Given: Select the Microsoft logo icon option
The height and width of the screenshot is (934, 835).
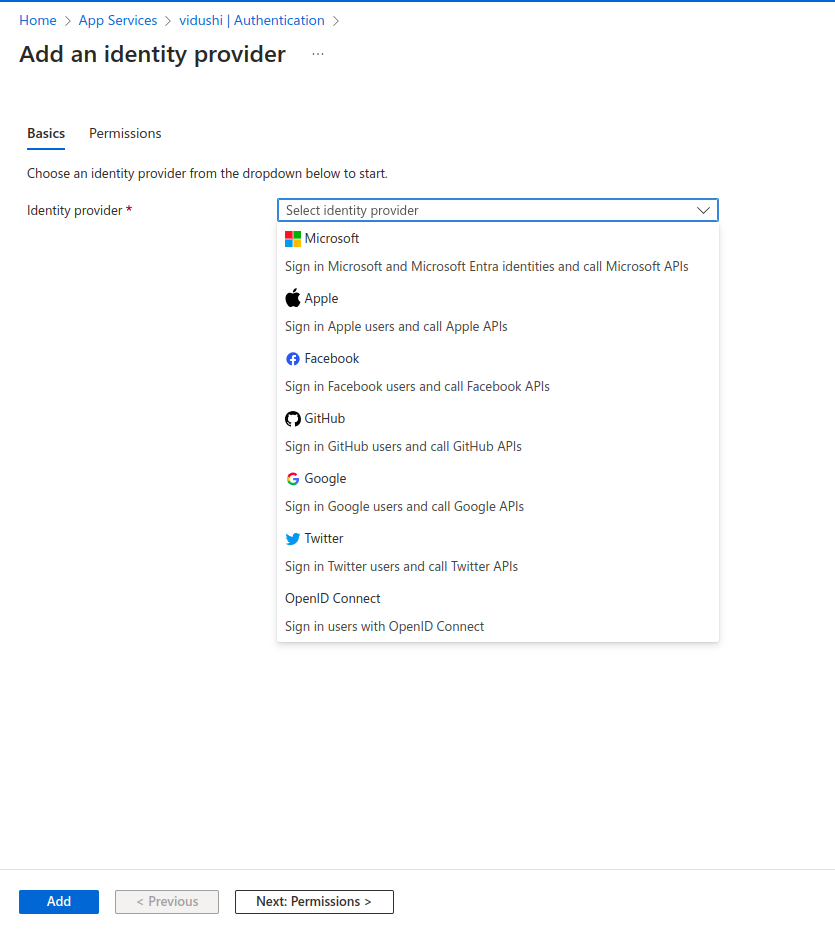Looking at the screenshot, I should 292,239.
